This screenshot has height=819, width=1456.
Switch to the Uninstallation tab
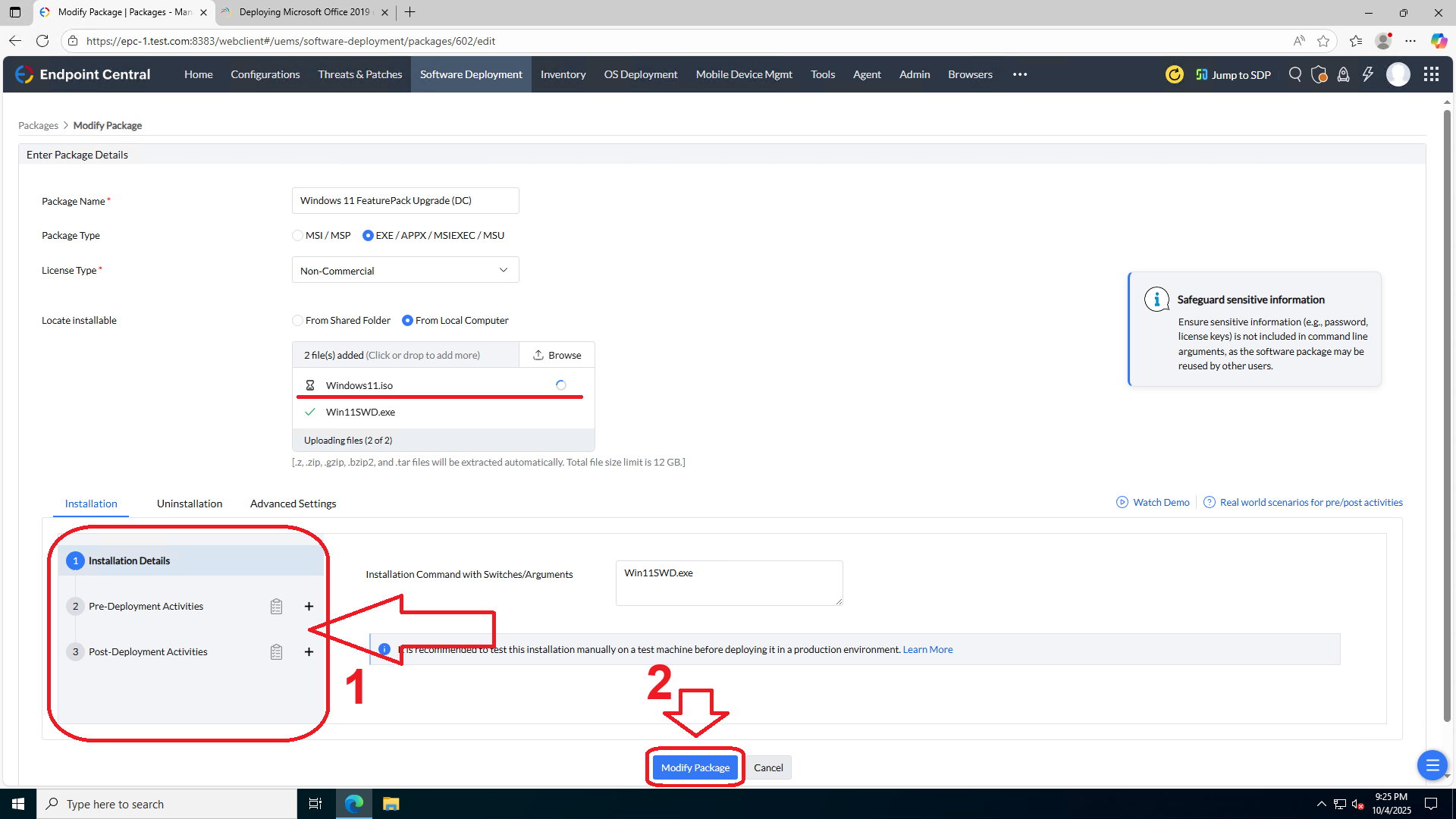pos(190,504)
